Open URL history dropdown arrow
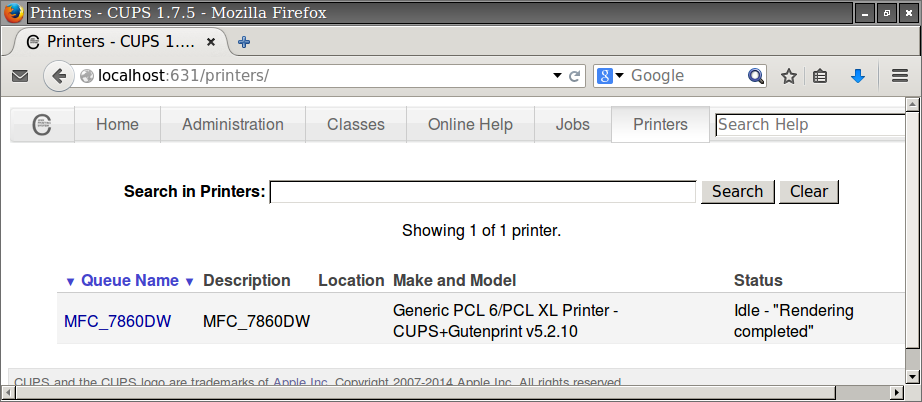The image size is (922, 402). click(557, 76)
